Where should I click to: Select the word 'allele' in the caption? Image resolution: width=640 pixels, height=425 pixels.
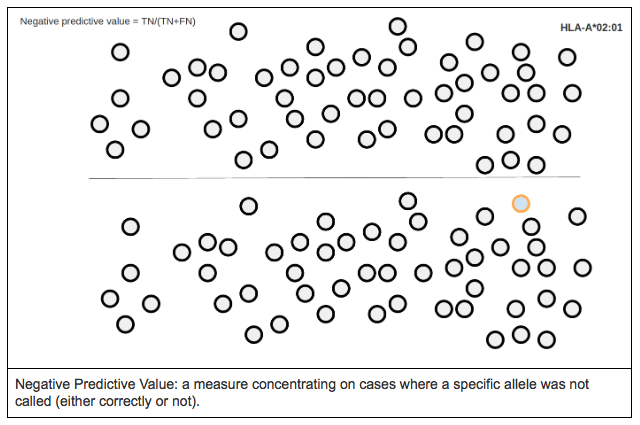coord(520,384)
